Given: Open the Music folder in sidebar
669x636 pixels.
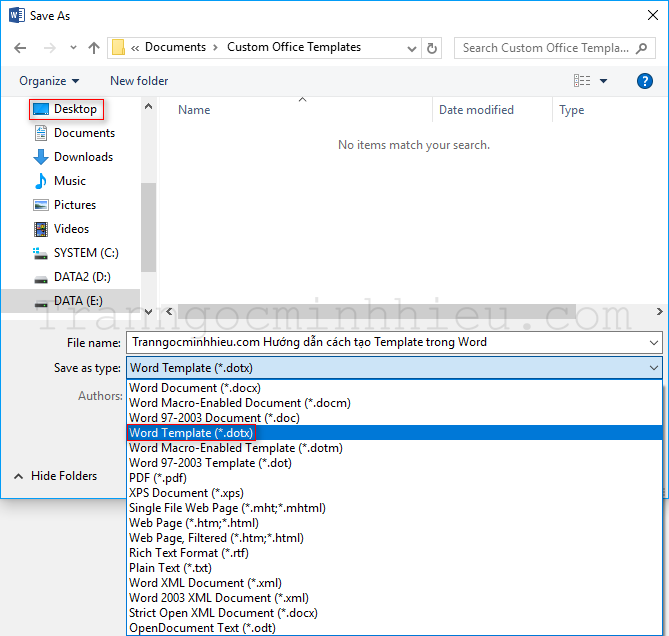Looking at the screenshot, I should (x=69, y=181).
